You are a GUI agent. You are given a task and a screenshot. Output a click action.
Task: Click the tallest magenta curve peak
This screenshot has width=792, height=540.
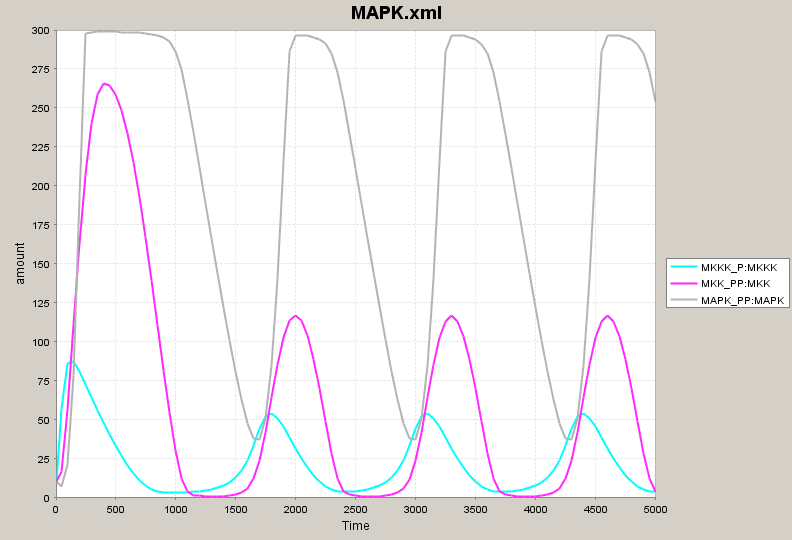[x=105, y=84]
